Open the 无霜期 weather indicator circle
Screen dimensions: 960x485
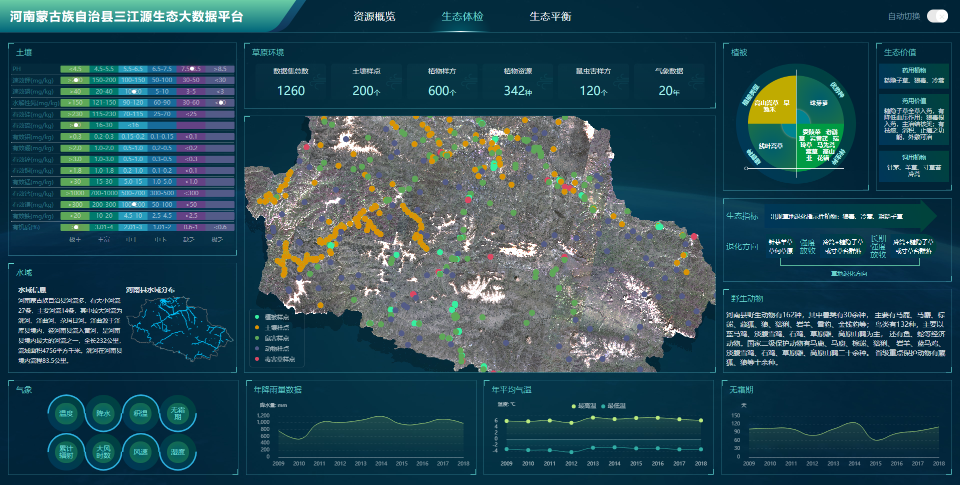[x=177, y=412]
